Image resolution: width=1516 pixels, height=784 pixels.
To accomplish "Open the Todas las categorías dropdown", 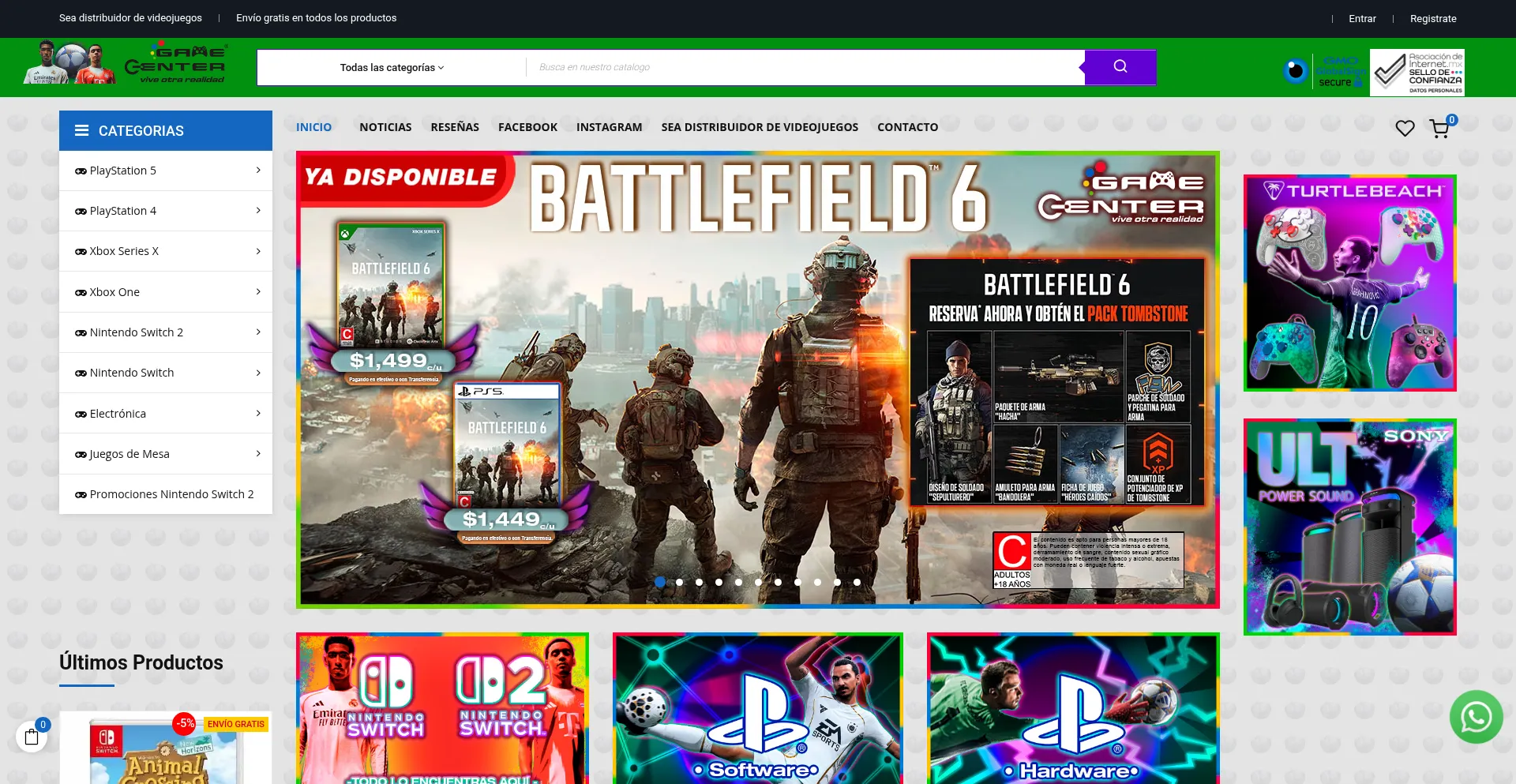I will [392, 68].
